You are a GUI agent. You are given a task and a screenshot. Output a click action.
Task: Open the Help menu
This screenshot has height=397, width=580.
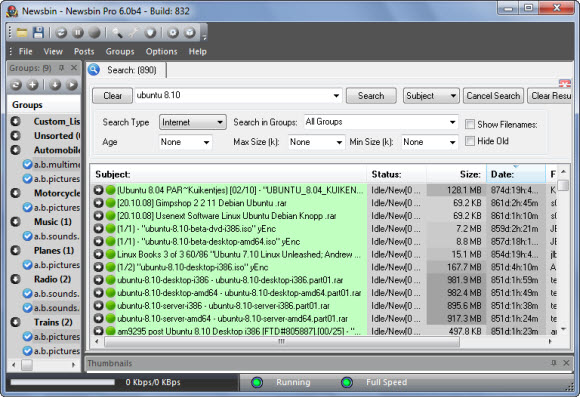[x=198, y=51]
